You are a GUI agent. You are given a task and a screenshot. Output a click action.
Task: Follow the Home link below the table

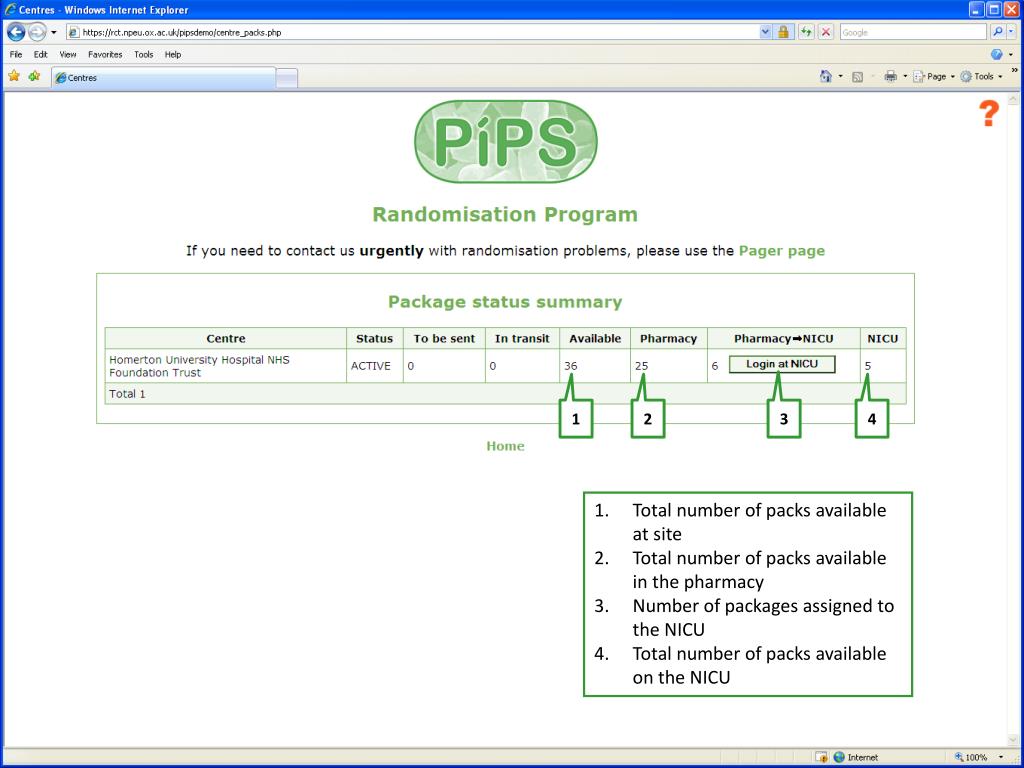[505, 446]
